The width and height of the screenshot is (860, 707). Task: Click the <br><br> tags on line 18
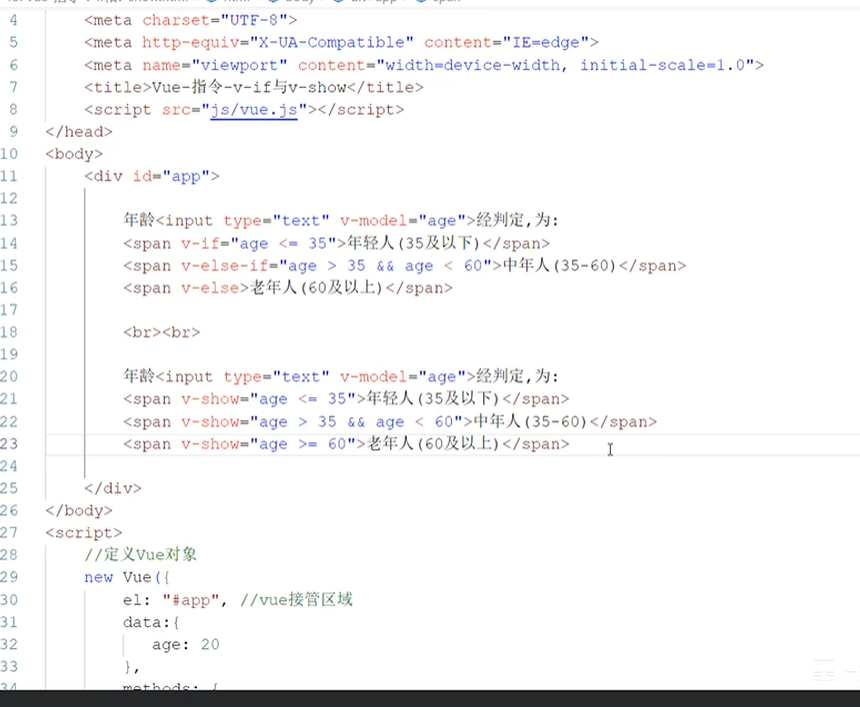click(x=162, y=332)
